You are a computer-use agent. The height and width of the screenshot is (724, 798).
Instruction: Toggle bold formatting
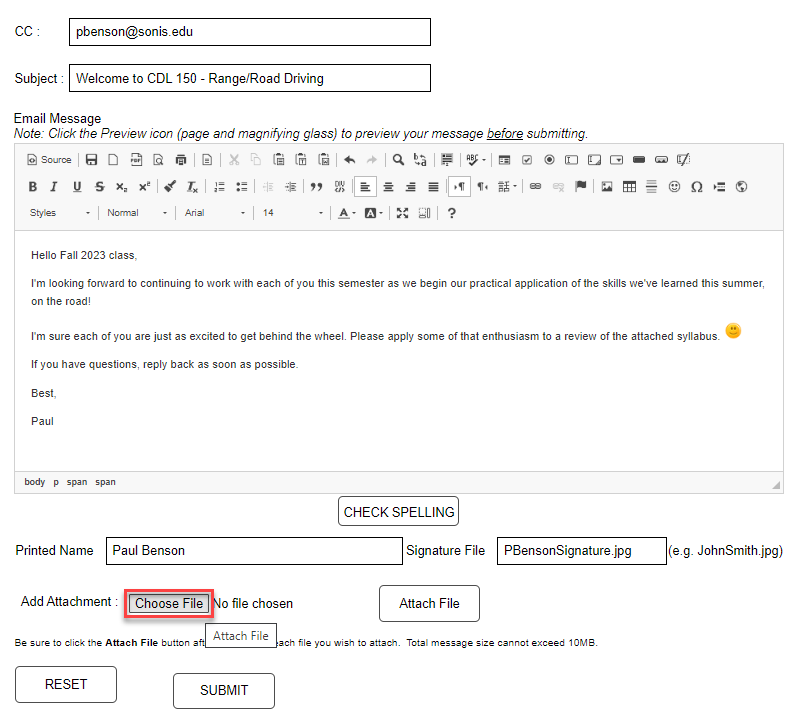(x=33, y=187)
